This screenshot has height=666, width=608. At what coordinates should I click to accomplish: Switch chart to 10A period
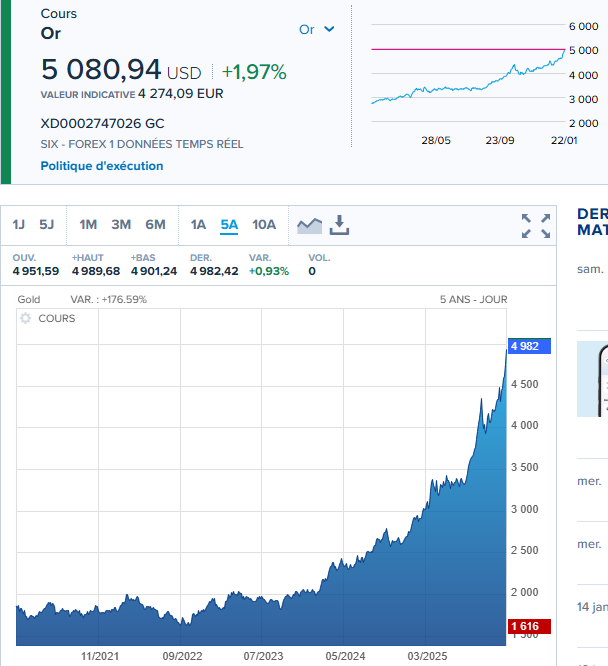264,225
